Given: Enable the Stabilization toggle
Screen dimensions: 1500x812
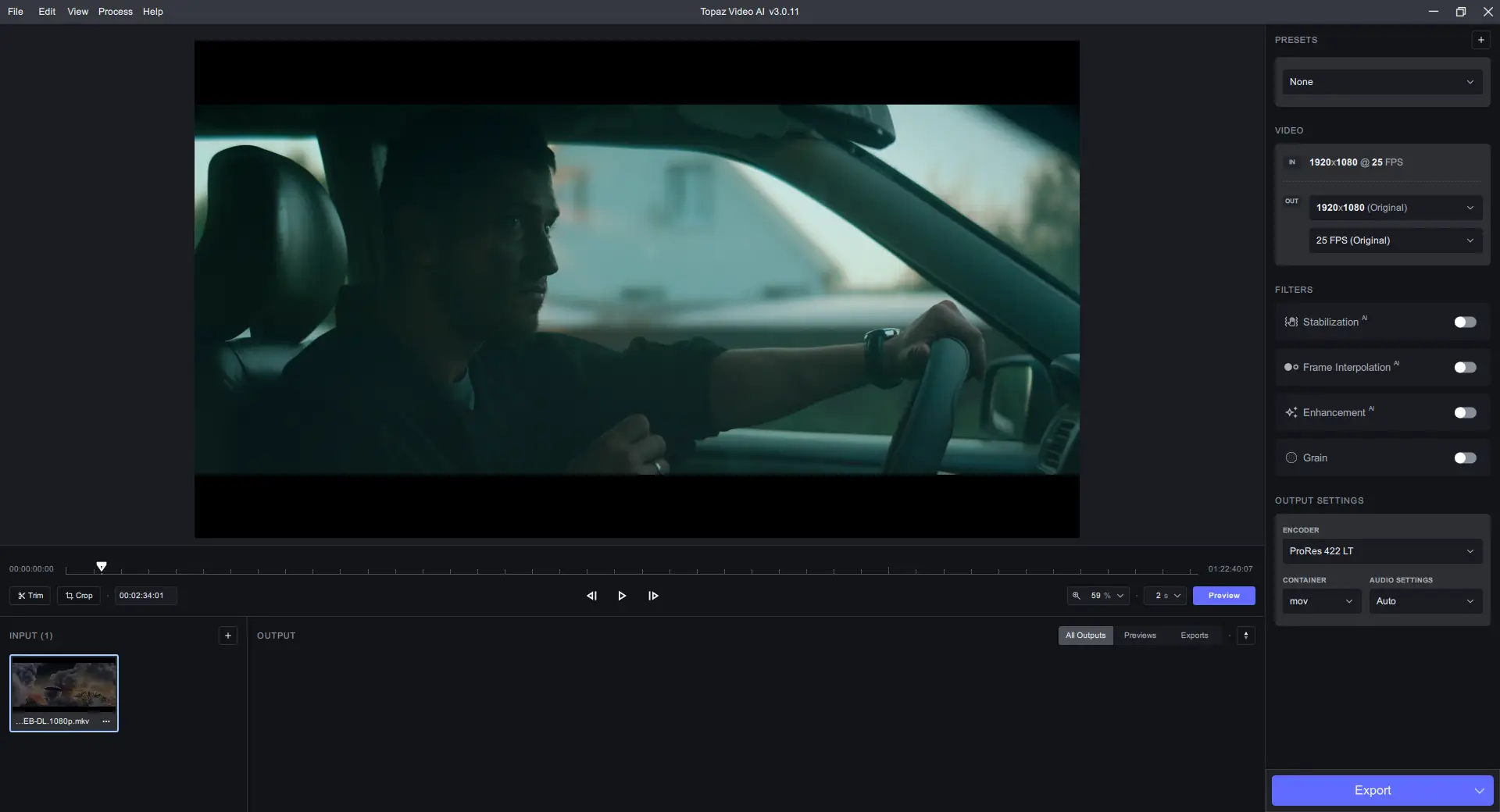Looking at the screenshot, I should tap(1465, 322).
